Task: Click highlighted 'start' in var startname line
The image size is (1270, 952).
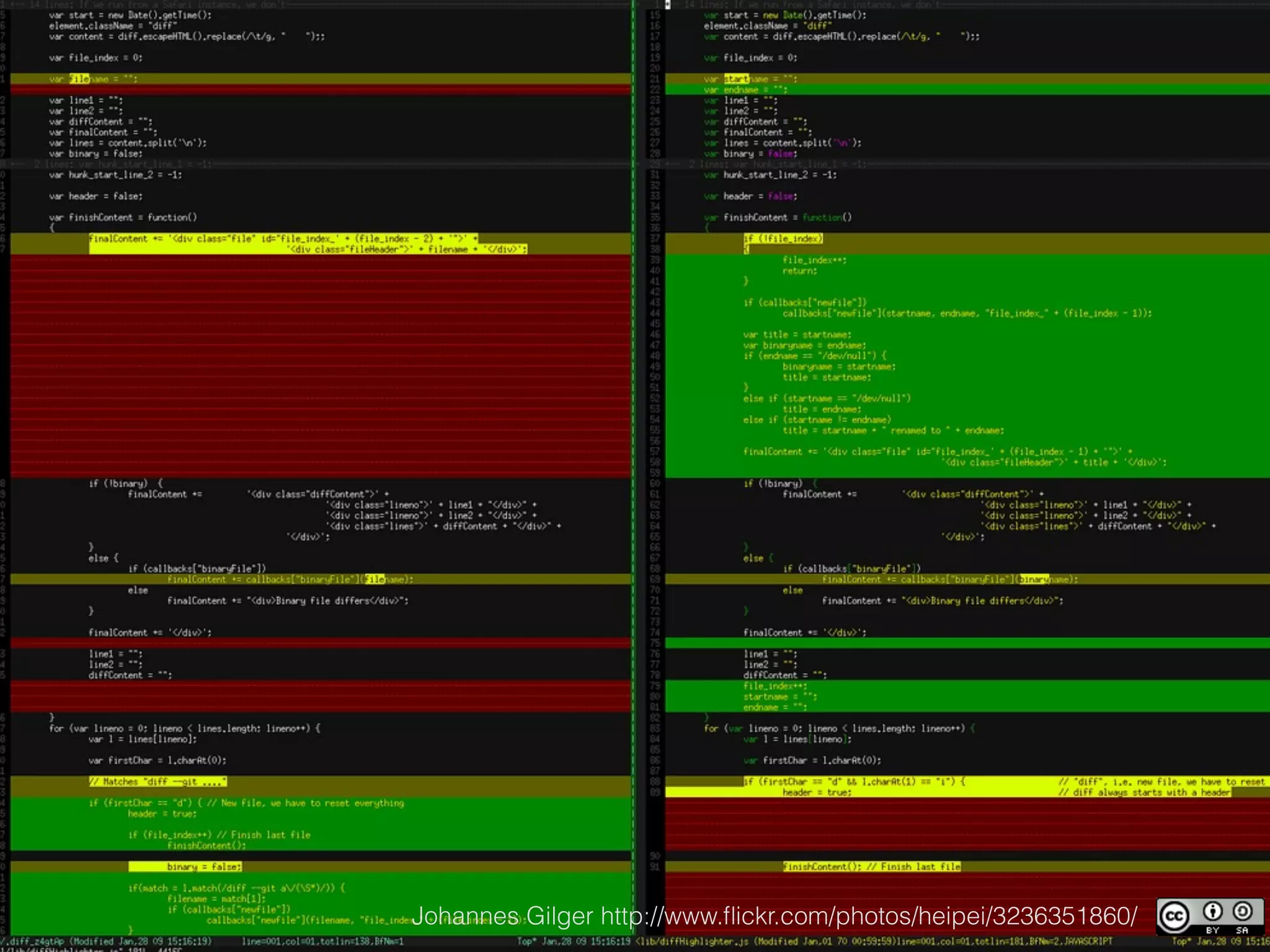Action: [736, 79]
